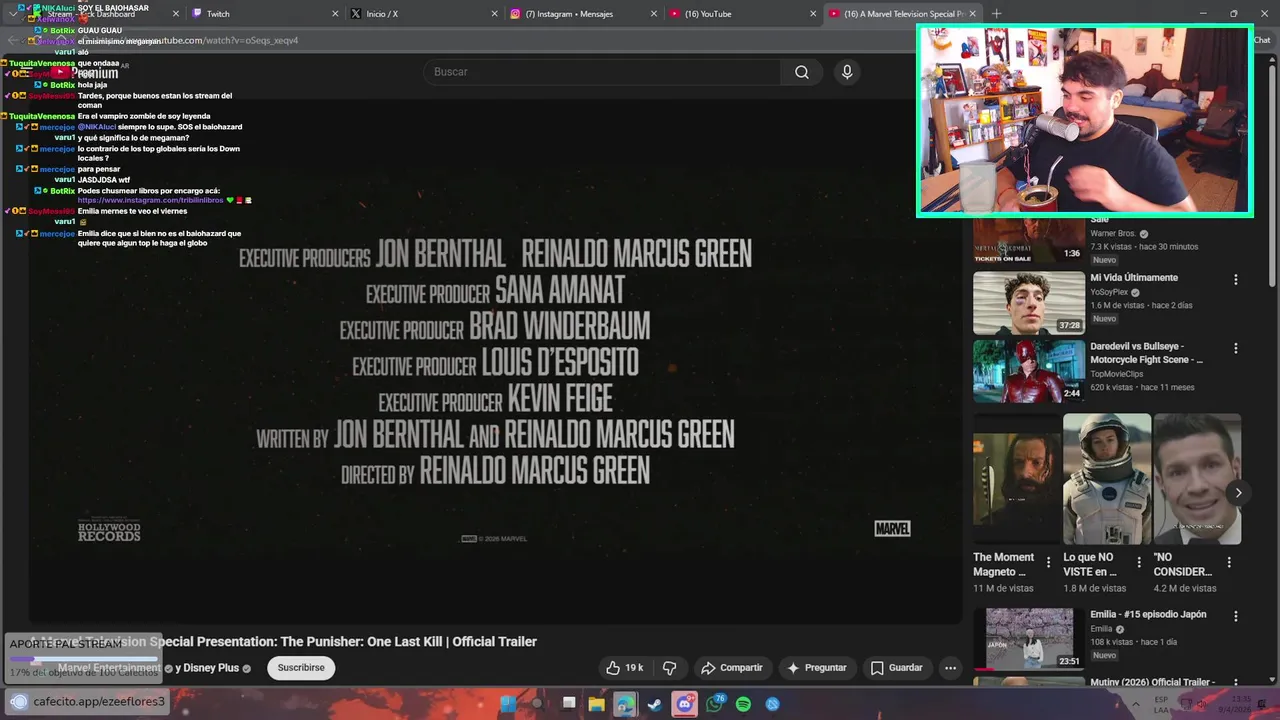Open the Interstellar astronaut short thumbnail
This screenshot has width=1280, height=720.
(x=1107, y=479)
